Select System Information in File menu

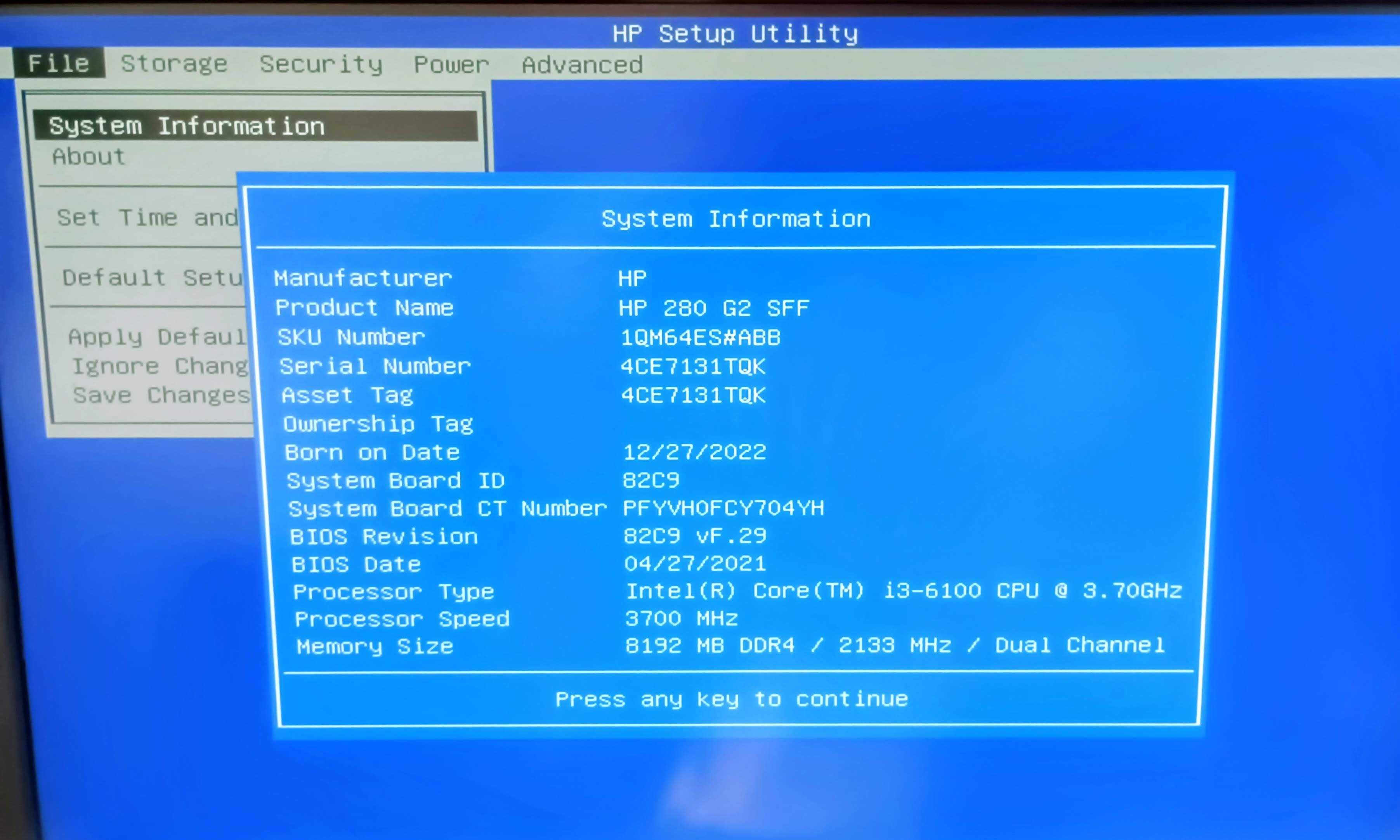256,126
